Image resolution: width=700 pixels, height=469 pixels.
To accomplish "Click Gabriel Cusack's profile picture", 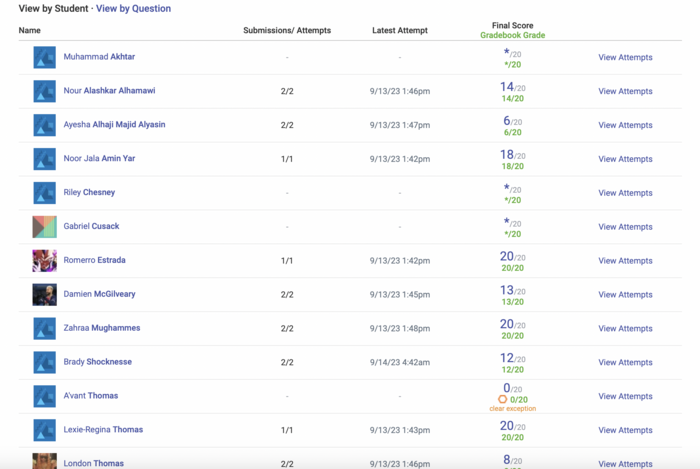I will click(x=44, y=227).
